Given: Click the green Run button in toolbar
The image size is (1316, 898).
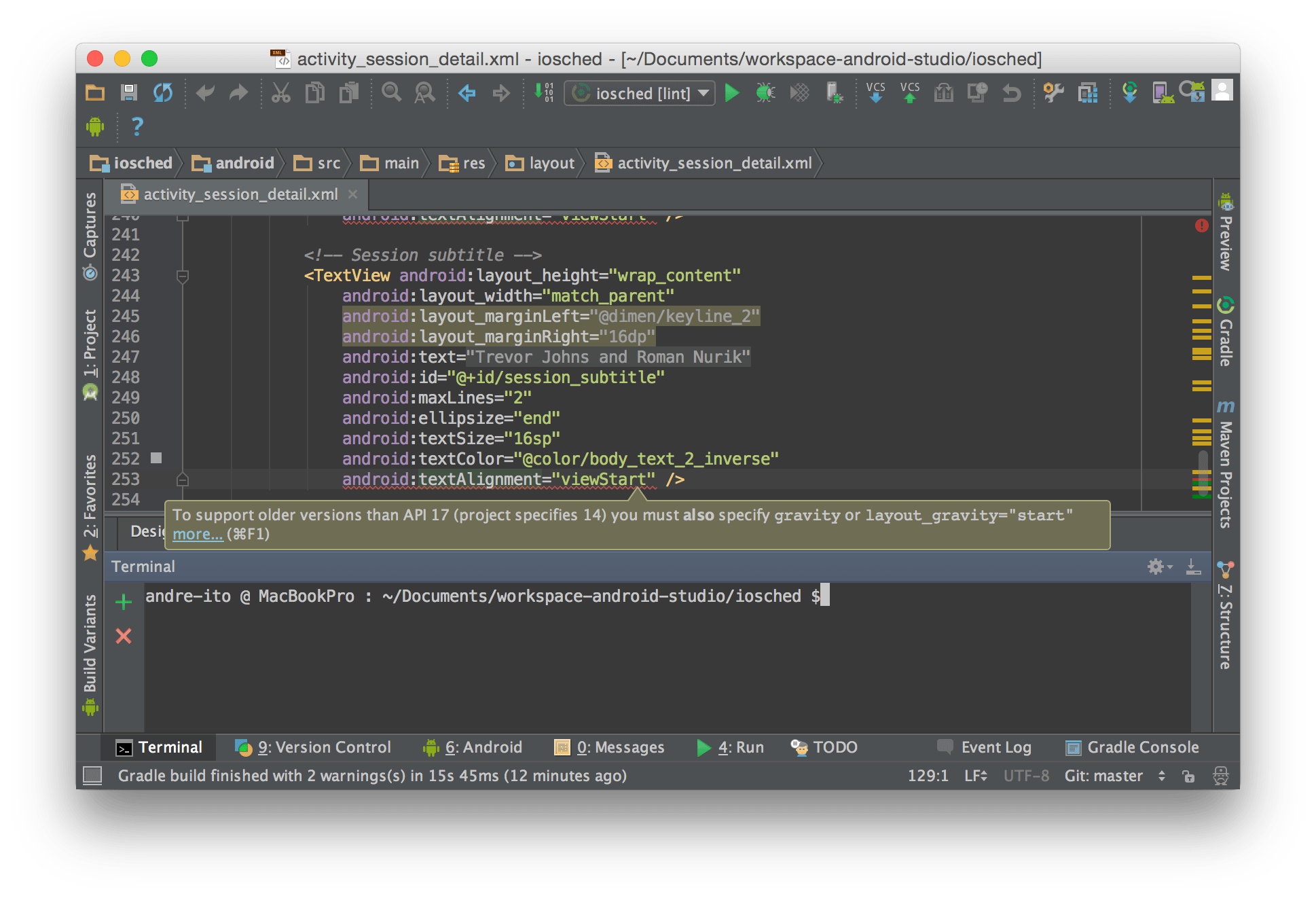Looking at the screenshot, I should (x=731, y=93).
